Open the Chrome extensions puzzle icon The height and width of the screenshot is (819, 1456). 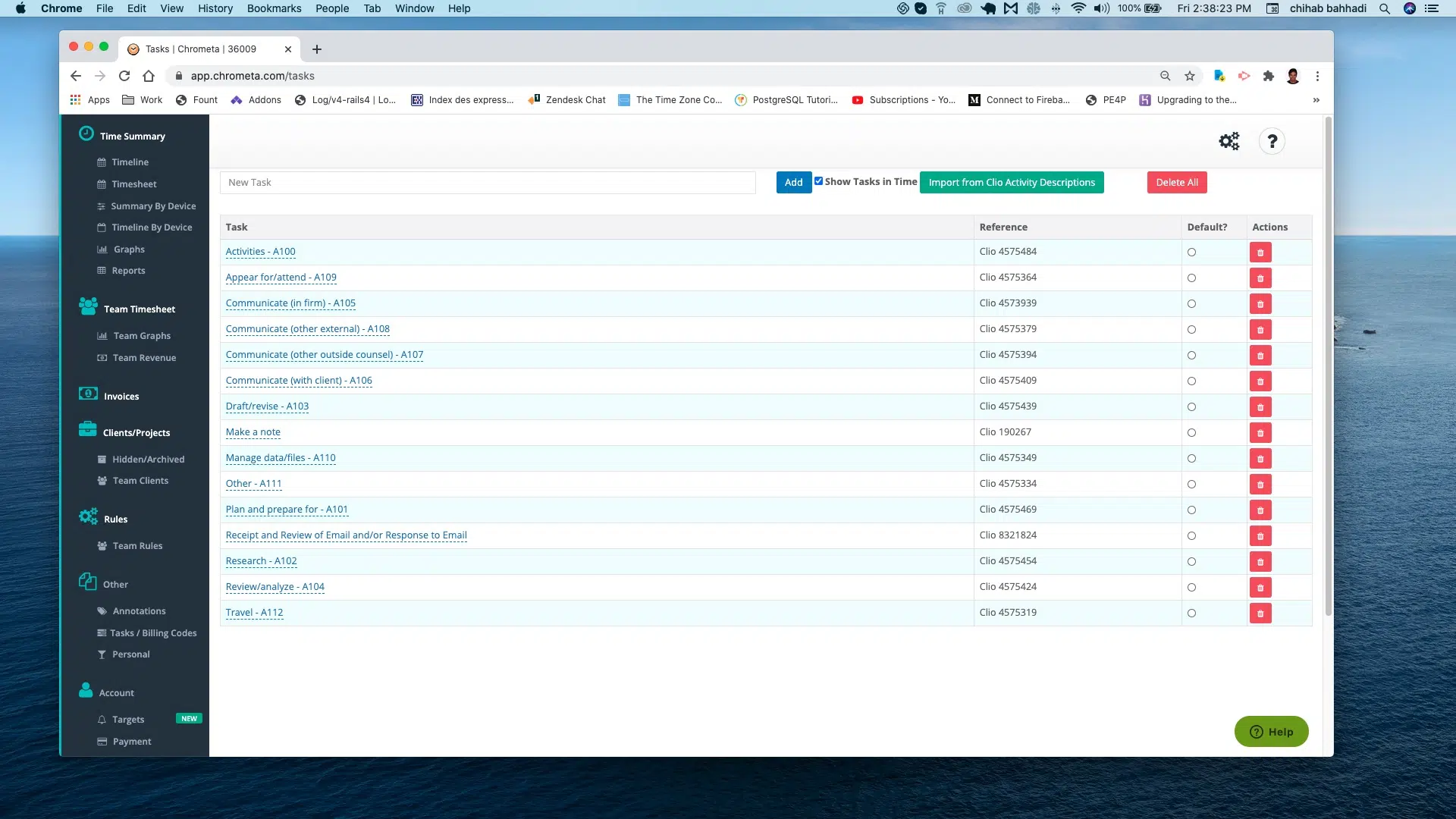point(1268,76)
